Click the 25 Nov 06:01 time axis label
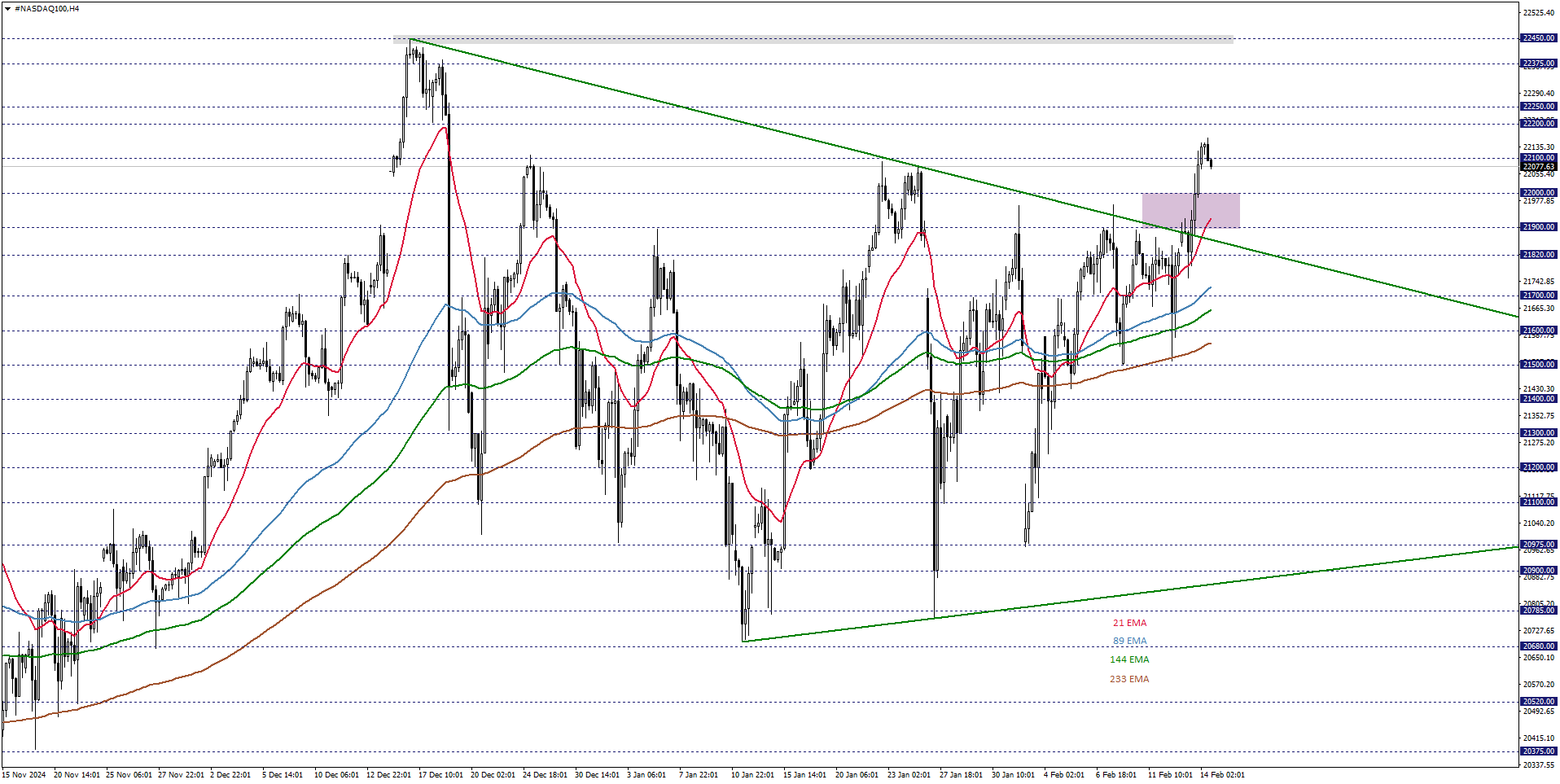The height and width of the screenshot is (784, 1560). pos(129,775)
